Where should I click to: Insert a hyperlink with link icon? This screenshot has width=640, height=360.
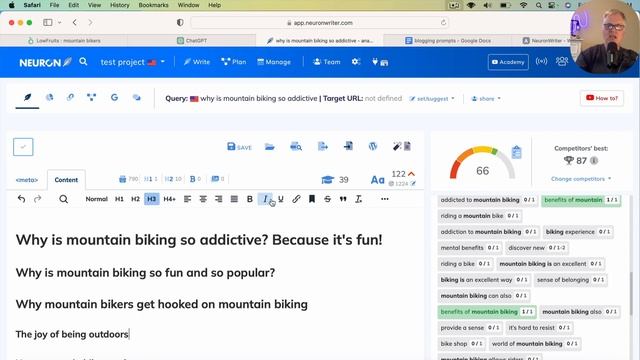point(296,199)
